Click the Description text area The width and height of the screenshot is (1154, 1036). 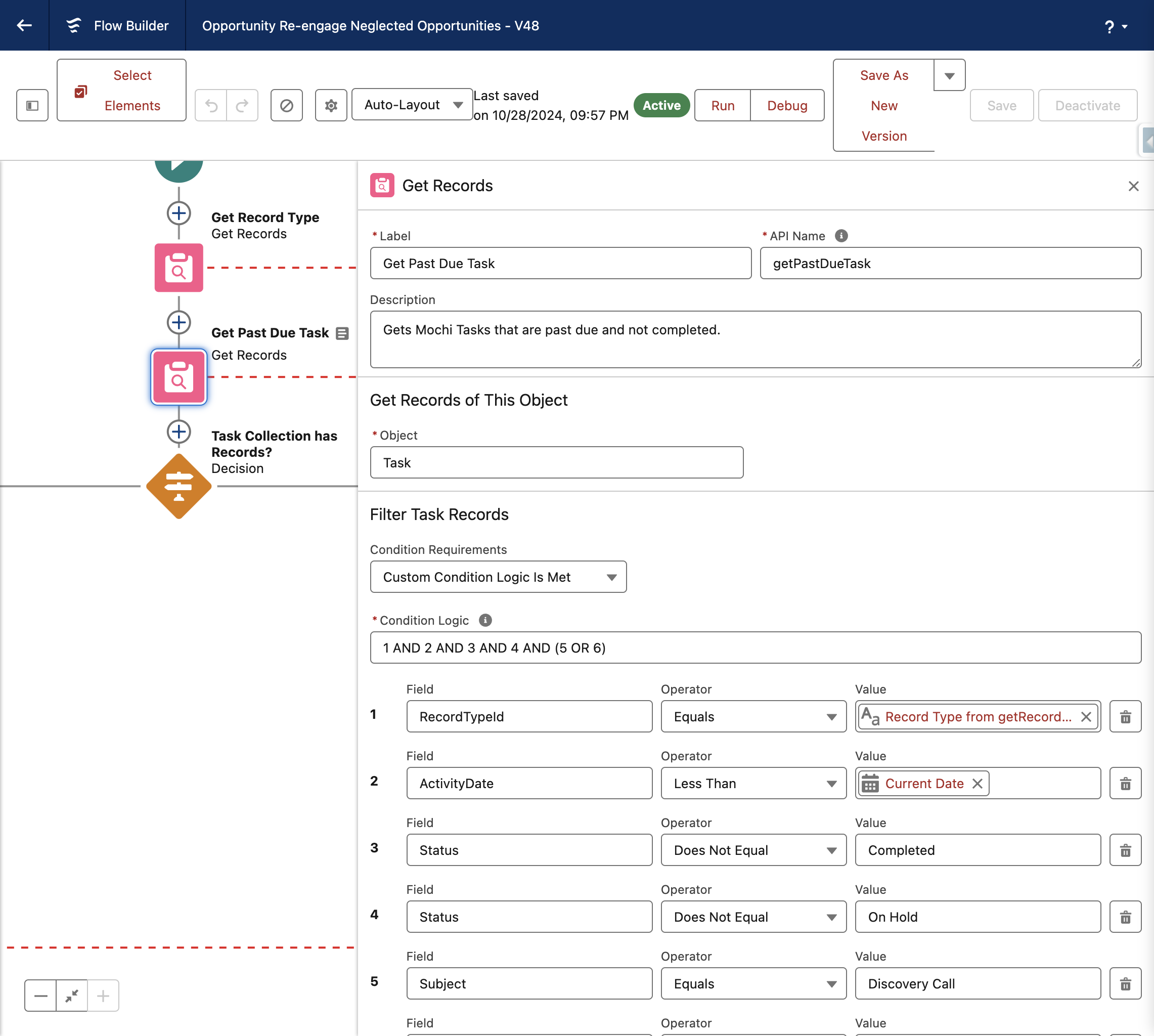coord(755,339)
